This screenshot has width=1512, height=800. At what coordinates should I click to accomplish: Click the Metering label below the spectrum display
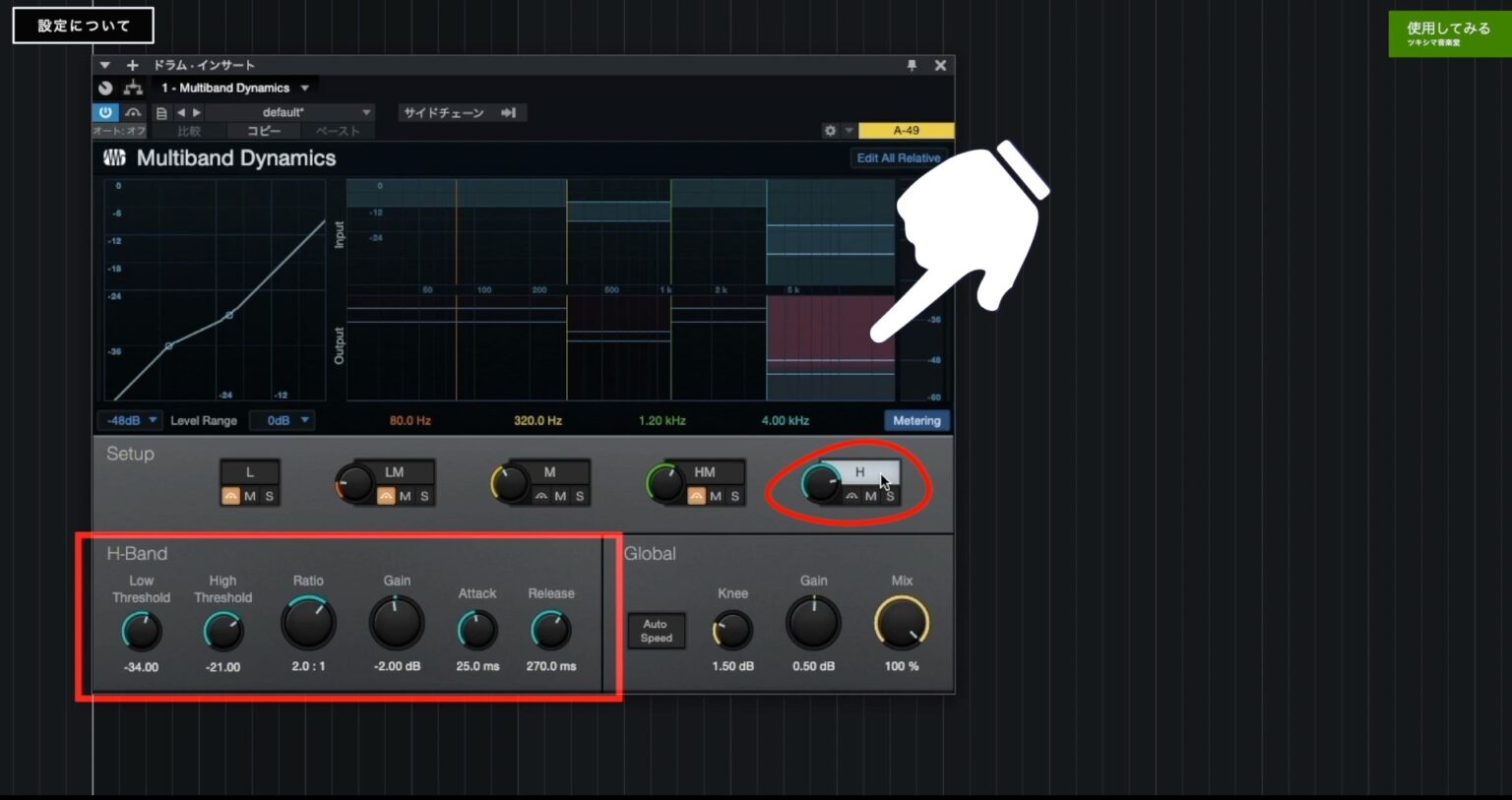pyautogui.click(x=915, y=420)
